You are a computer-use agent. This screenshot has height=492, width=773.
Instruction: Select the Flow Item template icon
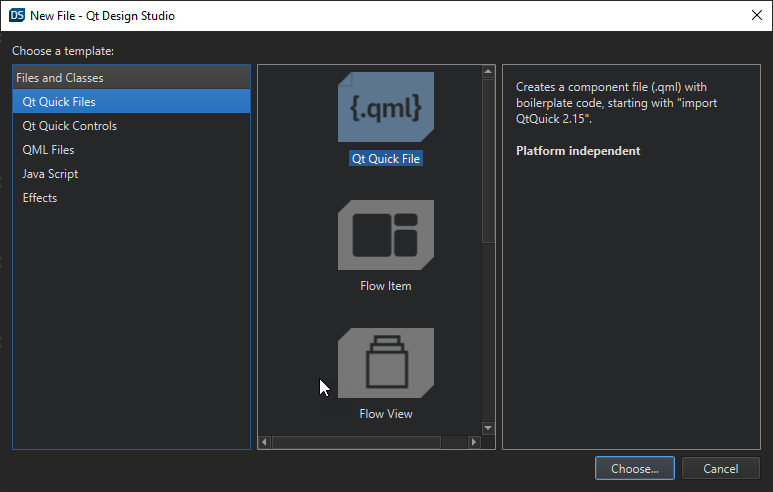click(386, 235)
